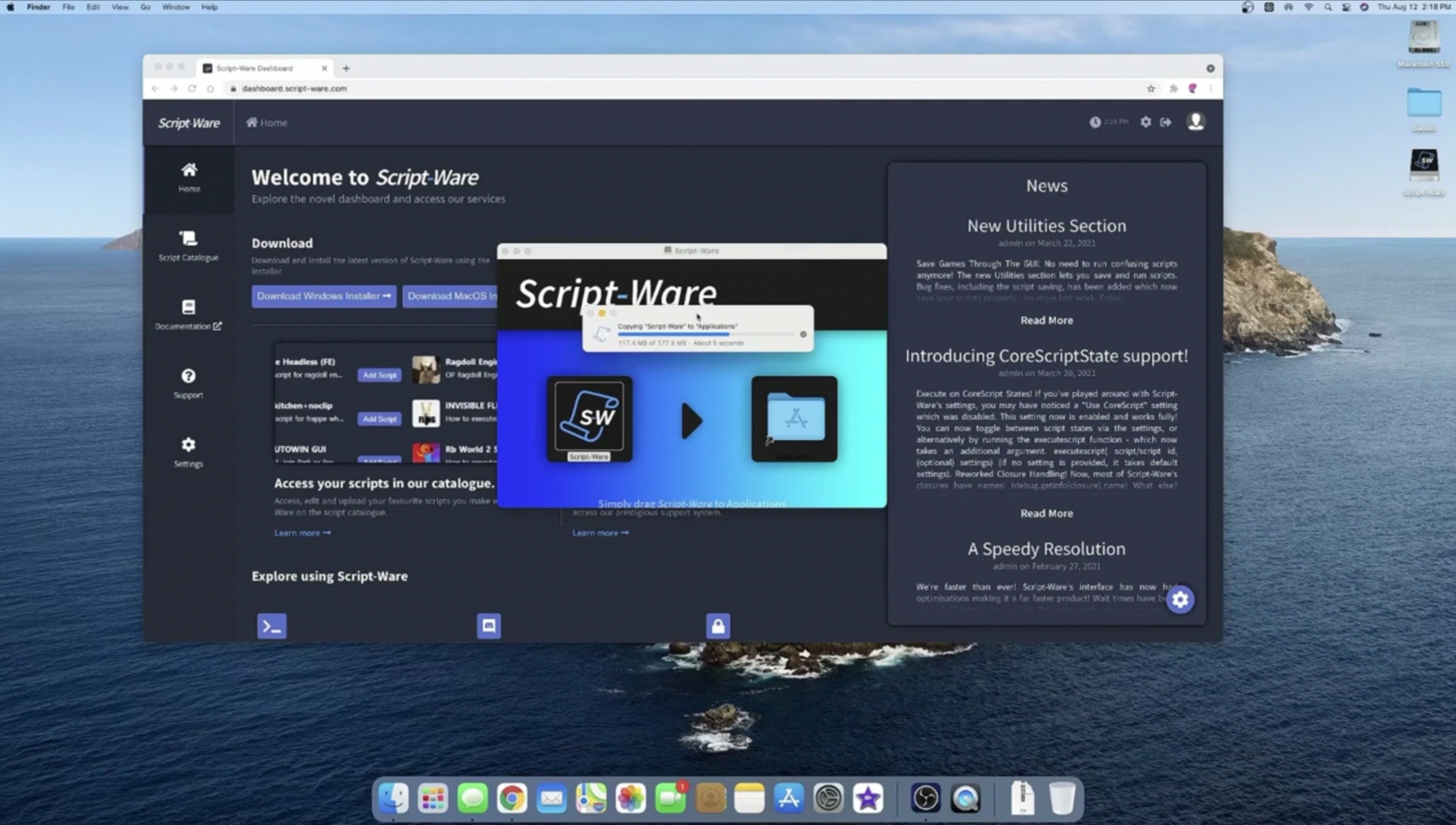Image resolution: width=1456 pixels, height=825 pixels.
Task: Click the Script-Ware logo in dashboard header
Action: click(x=189, y=123)
